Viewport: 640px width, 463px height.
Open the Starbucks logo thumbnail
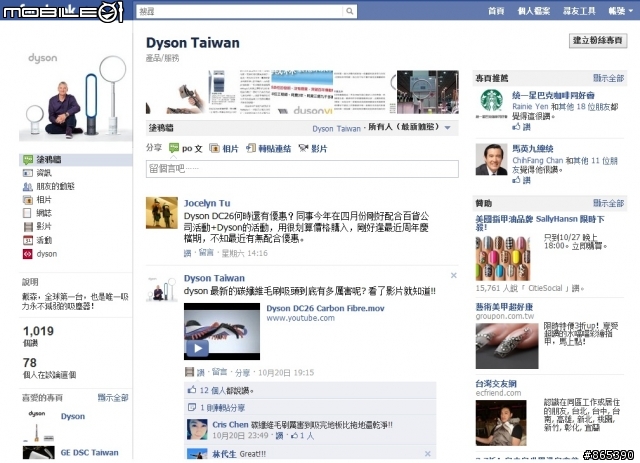click(491, 103)
